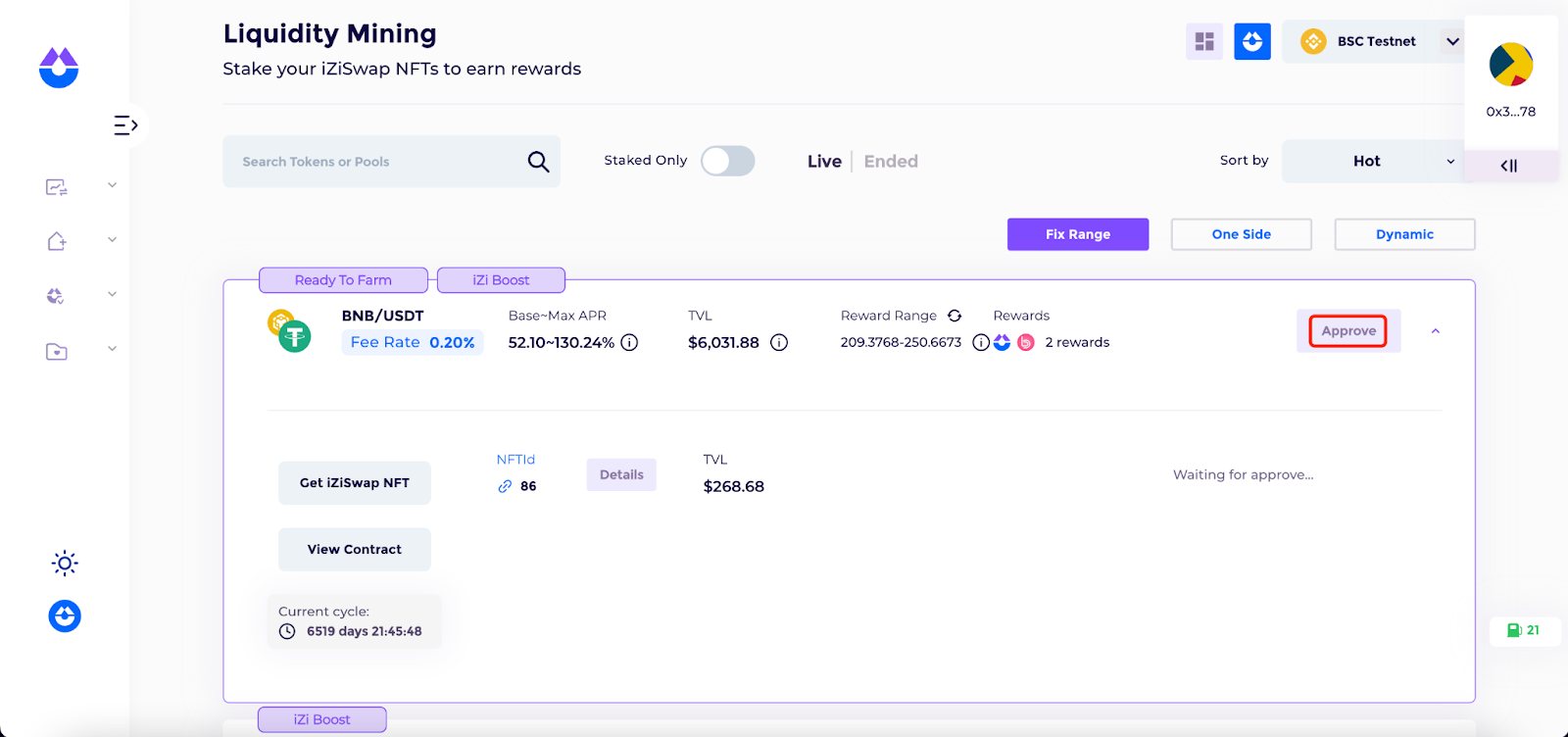Select the Dynamic tab
Image resolution: width=1568 pixels, height=737 pixels.
(1404, 234)
